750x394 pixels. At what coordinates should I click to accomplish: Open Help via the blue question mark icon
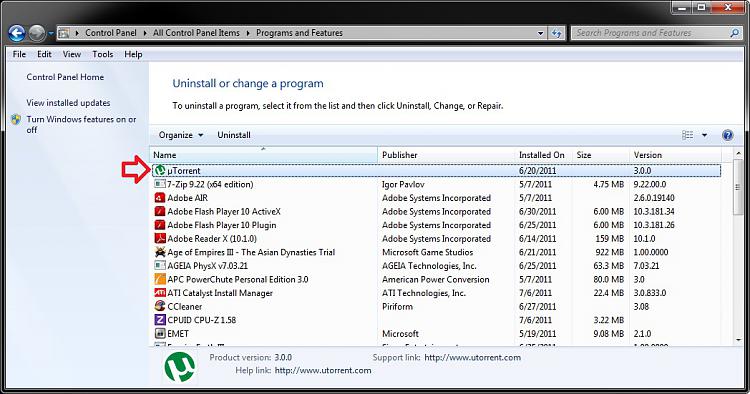coord(728,135)
